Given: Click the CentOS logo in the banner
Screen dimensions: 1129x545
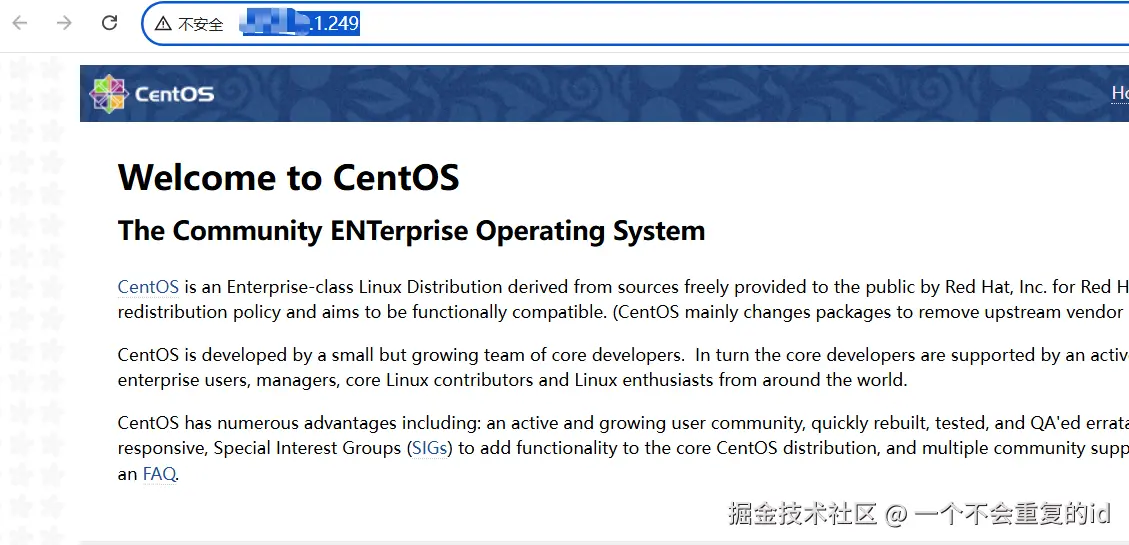Looking at the screenshot, I should pos(152,94).
